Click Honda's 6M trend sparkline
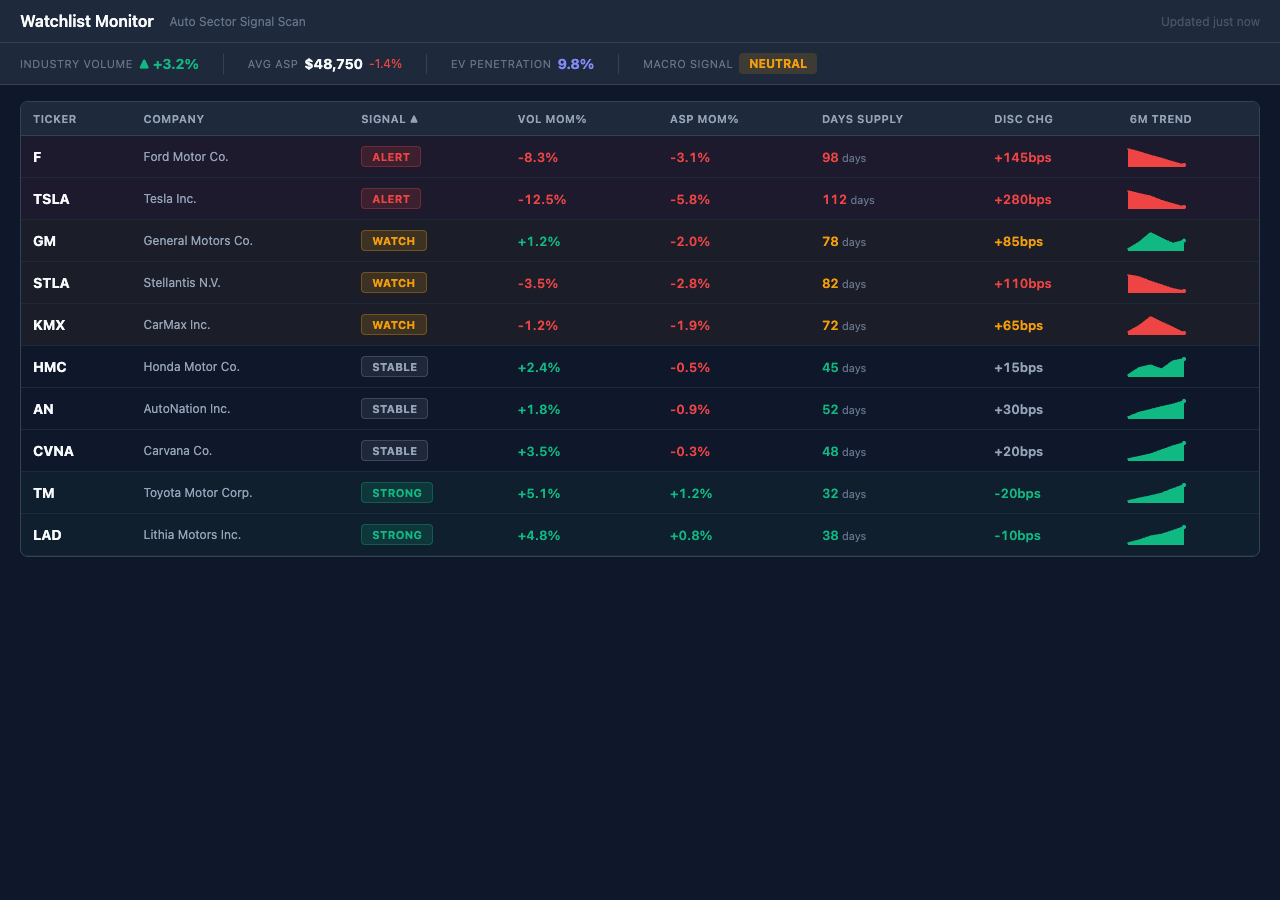 click(x=1157, y=367)
